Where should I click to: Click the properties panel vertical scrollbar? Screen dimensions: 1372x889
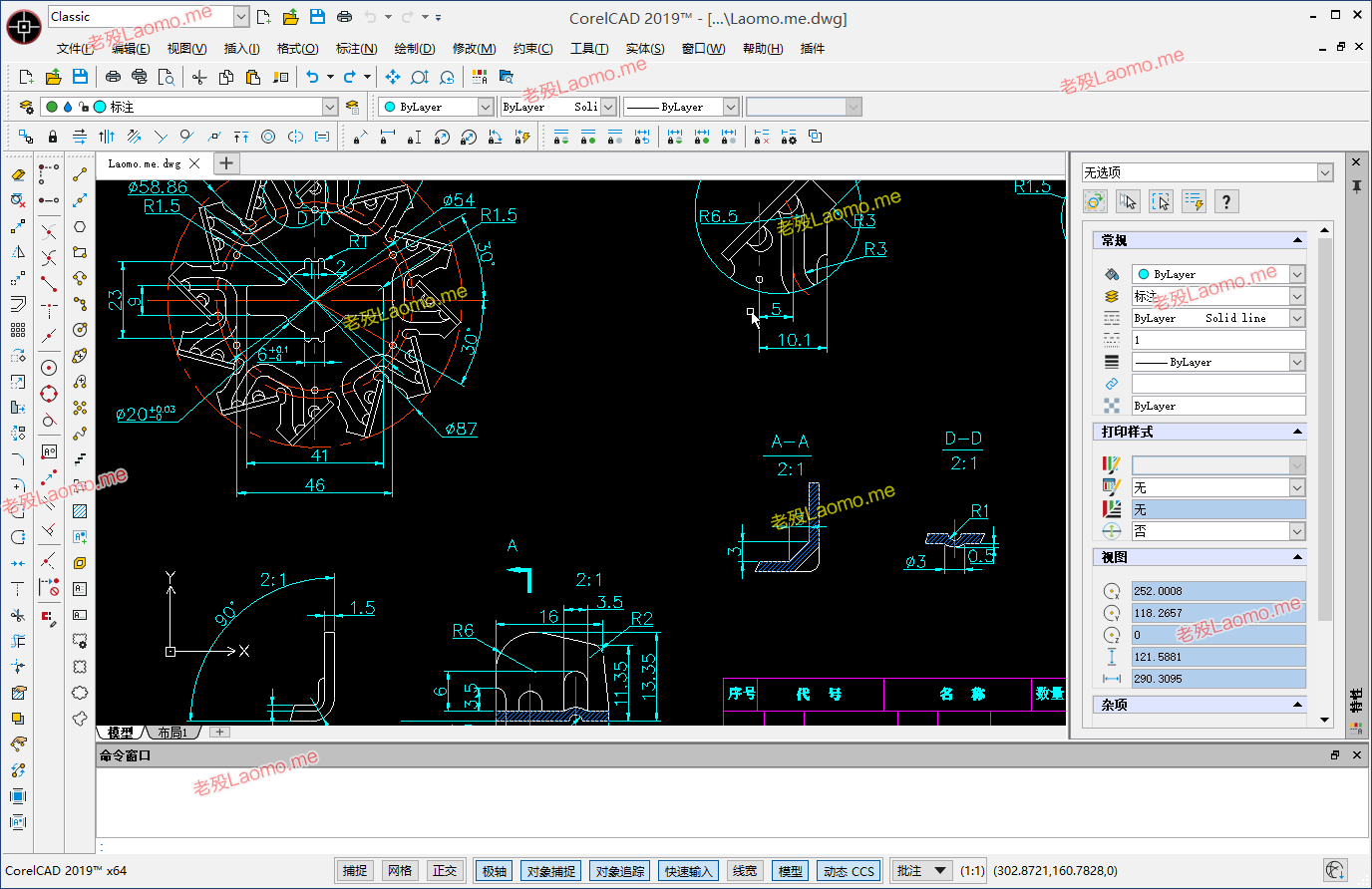1324,429
